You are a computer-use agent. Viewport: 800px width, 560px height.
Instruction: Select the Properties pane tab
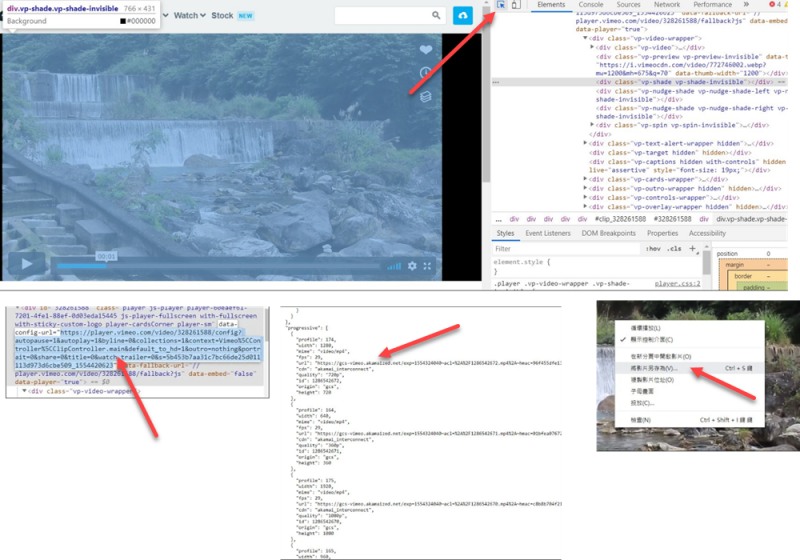(662, 233)
